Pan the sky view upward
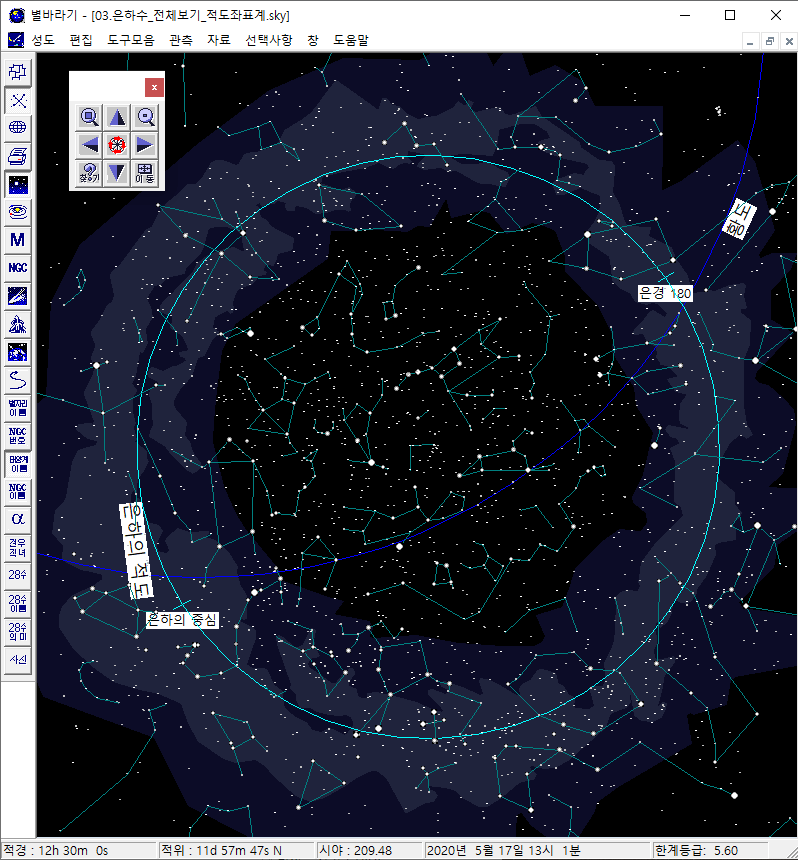The image size is (798, 860). tap(117, 117)
